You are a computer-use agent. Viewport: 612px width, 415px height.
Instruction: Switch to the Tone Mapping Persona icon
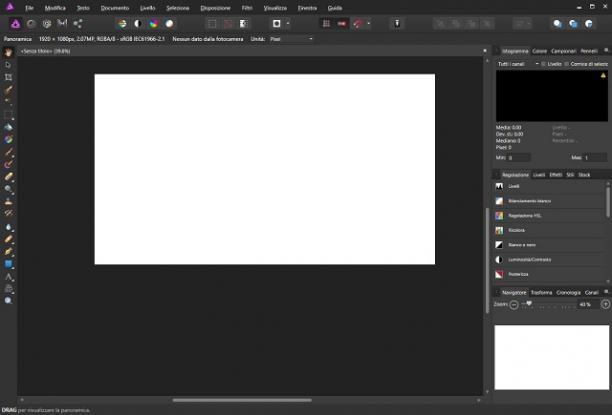pyautogui.click(x=62, y=24)
